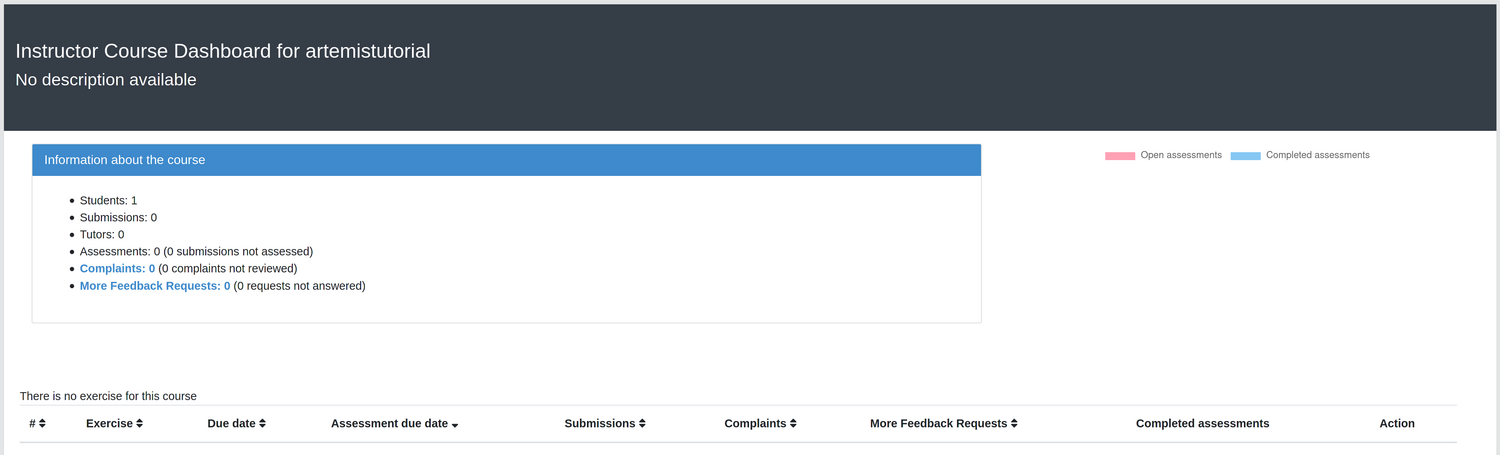Click the Open assessments legend label
1500x455 pixels.
click(1181, 155)
